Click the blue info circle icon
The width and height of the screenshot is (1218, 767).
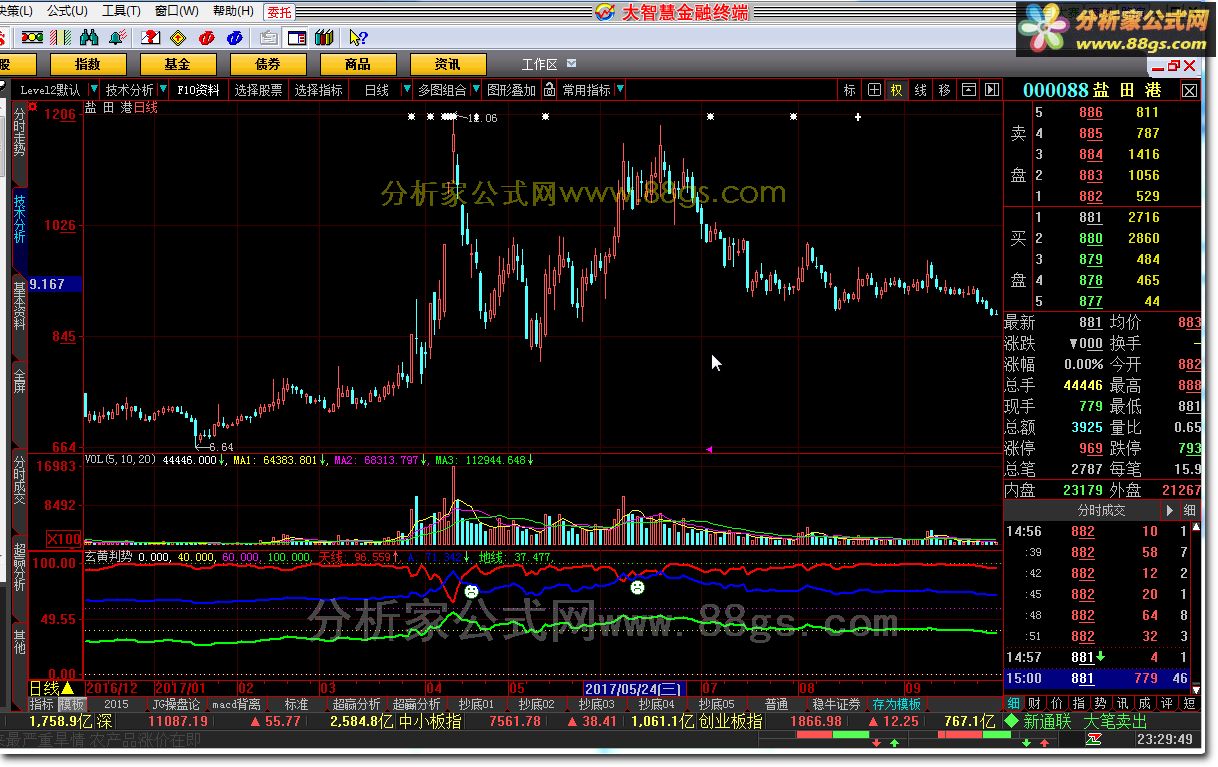coord(235,38)
